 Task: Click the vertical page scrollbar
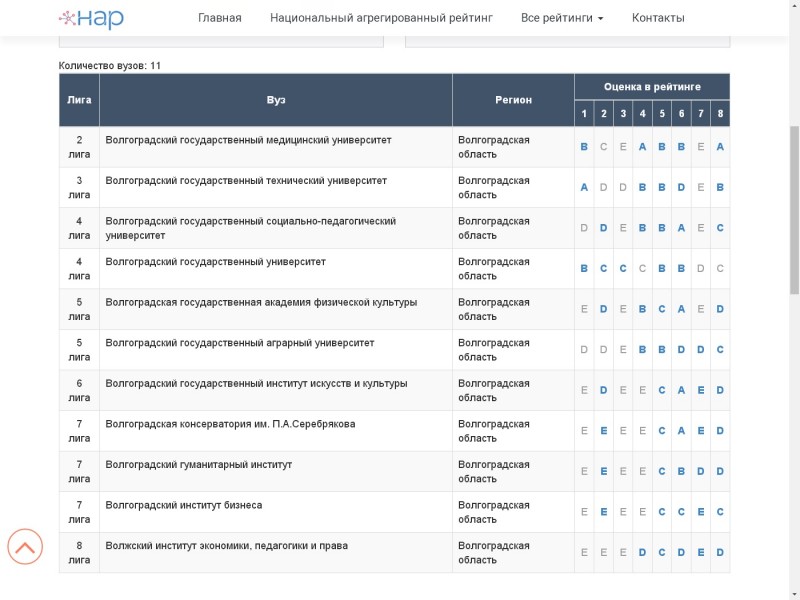pyautogui.click(x=794, y=300)
